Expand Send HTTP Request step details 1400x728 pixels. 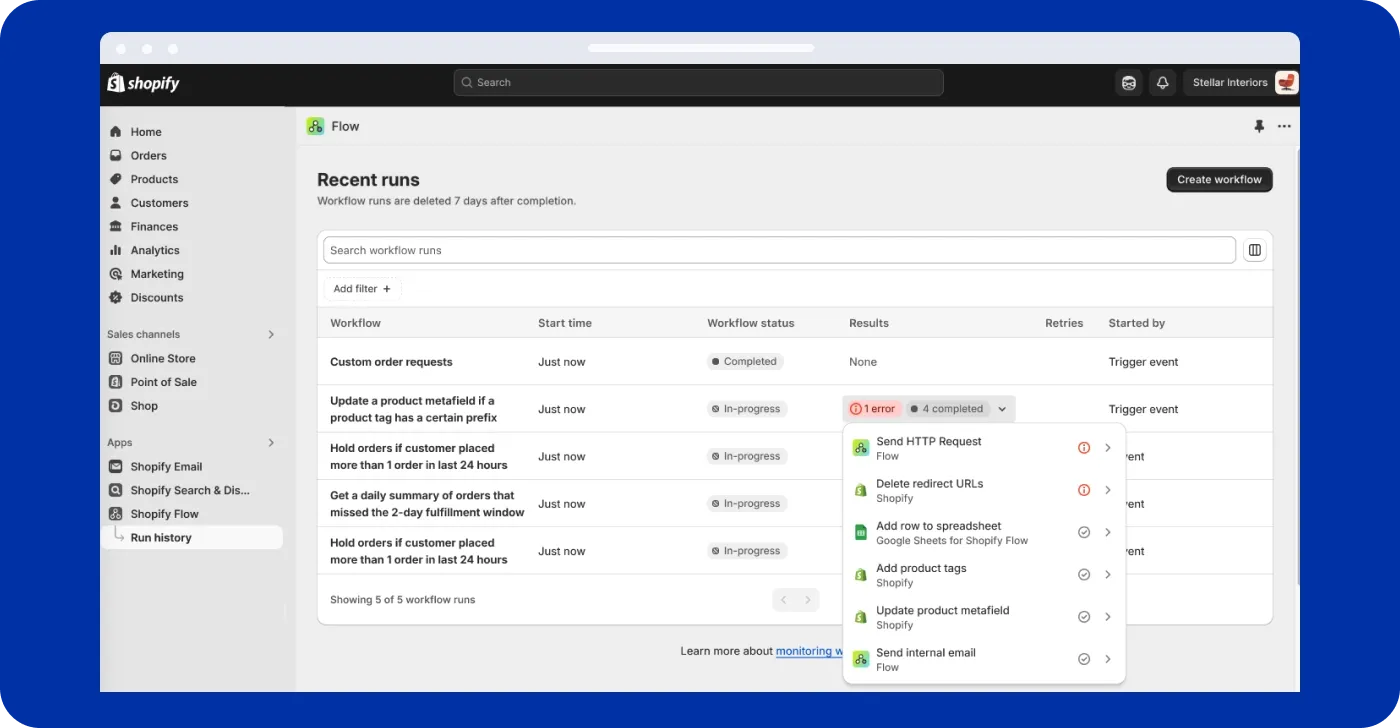[1108, 447]
